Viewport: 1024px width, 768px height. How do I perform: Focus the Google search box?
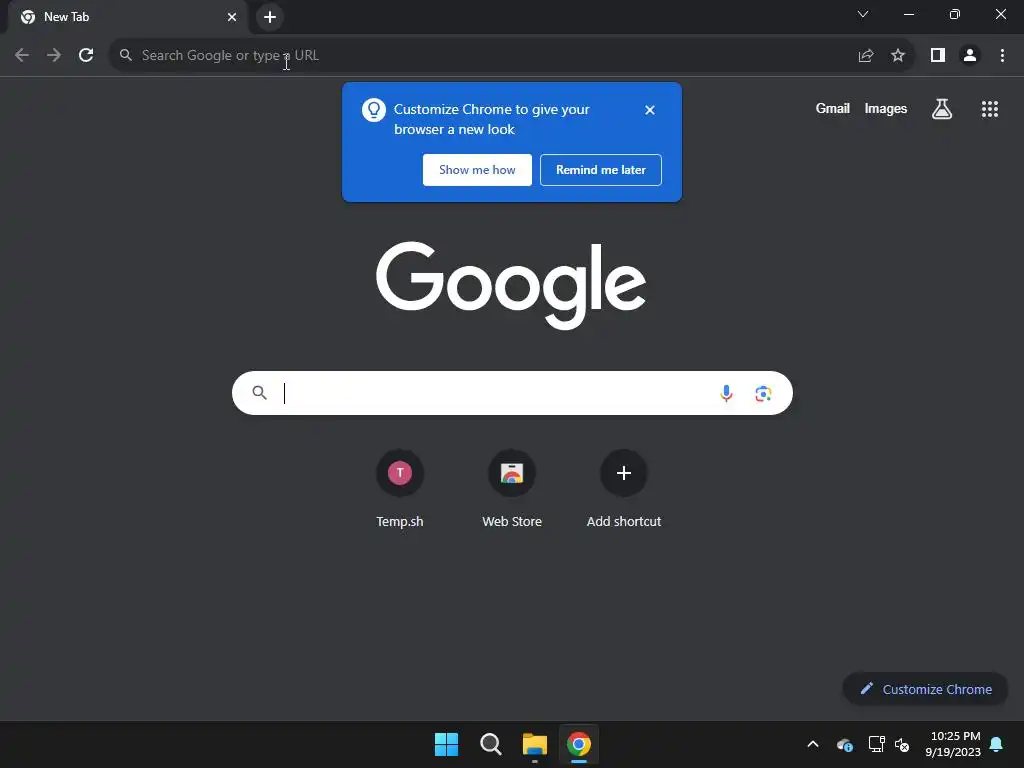(512, 393)
